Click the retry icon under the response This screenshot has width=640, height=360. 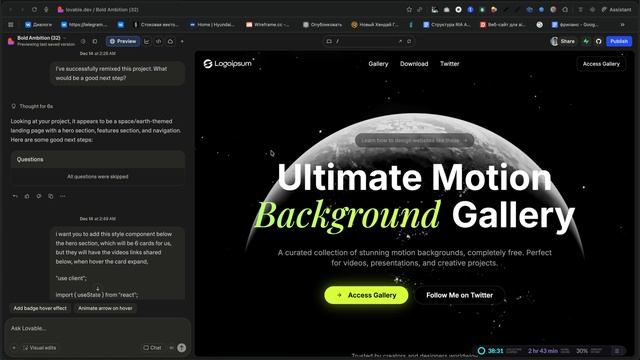(39, 196)
